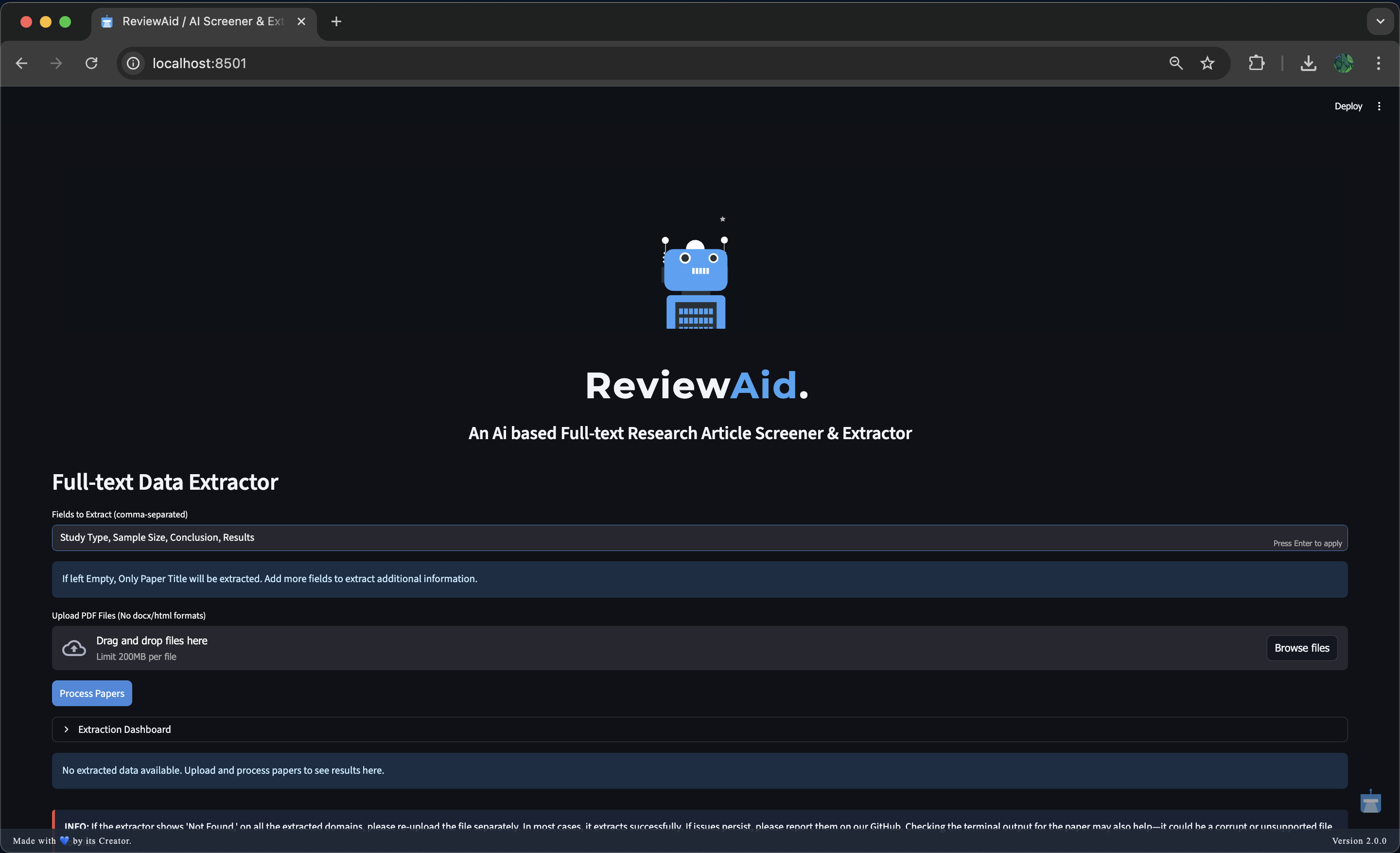Image resolution: width=1400 pixels, height=853 pixels.
Task: Open the Chrome extensions puzzle icon
Action: pyautogui.click(x=1256, y=63)
